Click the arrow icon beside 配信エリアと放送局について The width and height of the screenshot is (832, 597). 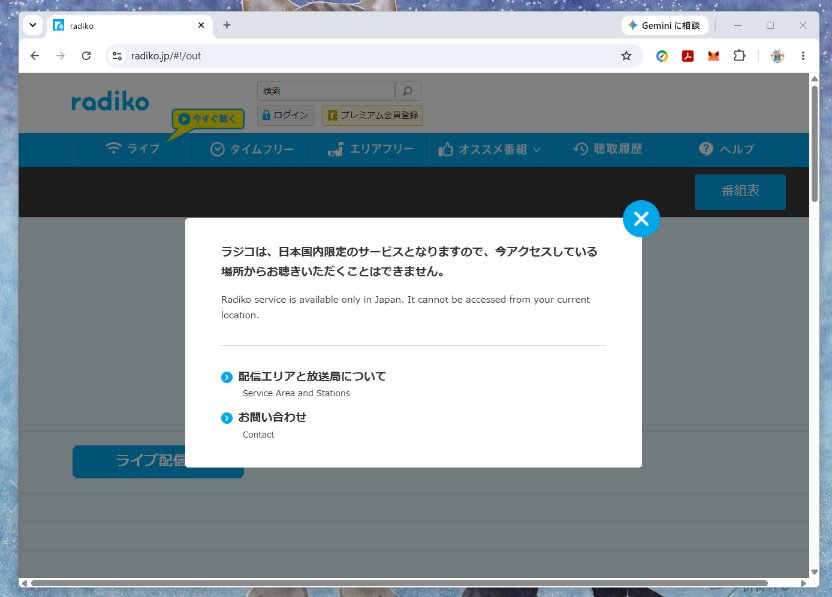tap(227, 377)
